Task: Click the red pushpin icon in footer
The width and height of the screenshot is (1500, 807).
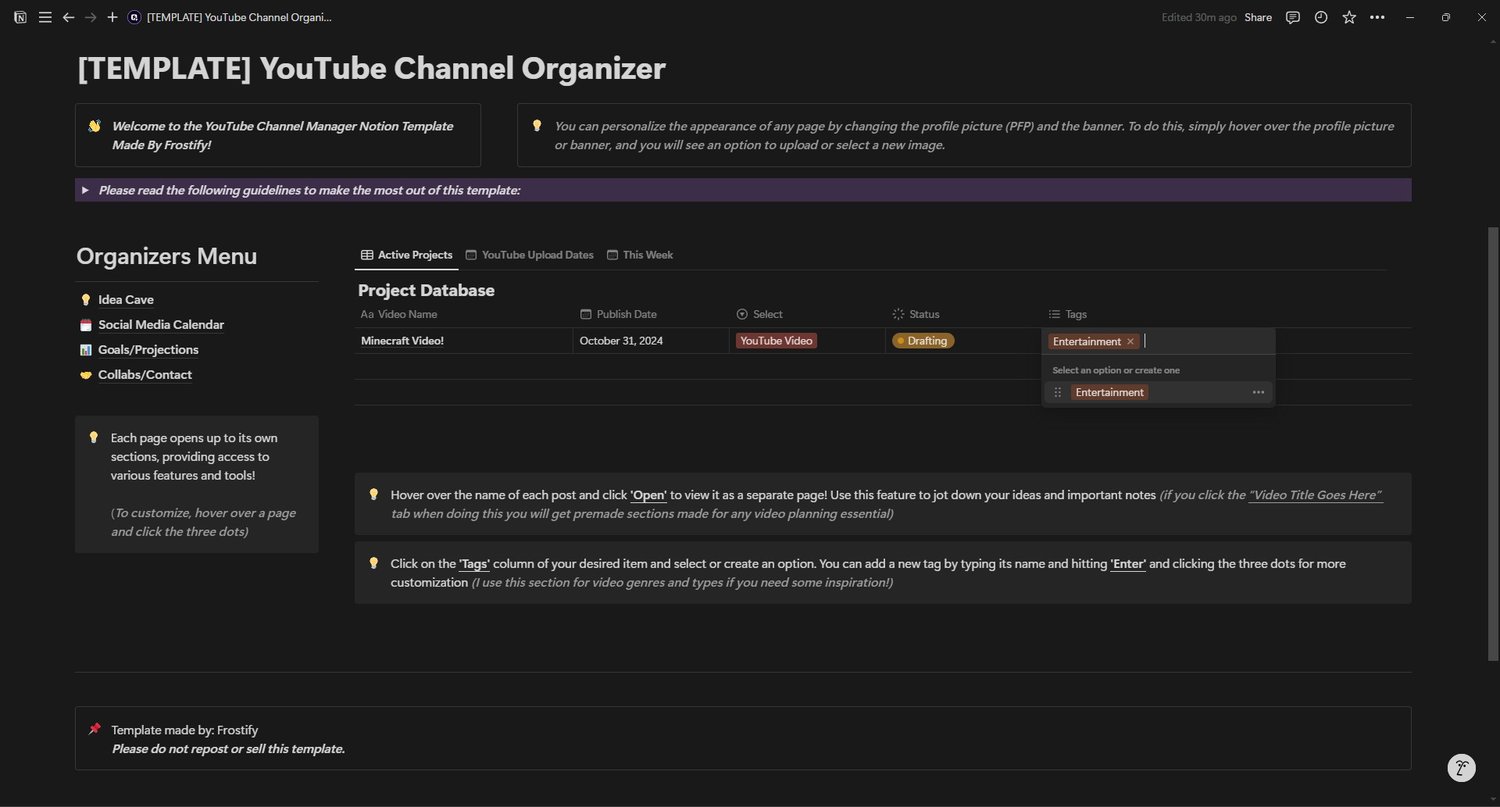Action: [94, 730]
